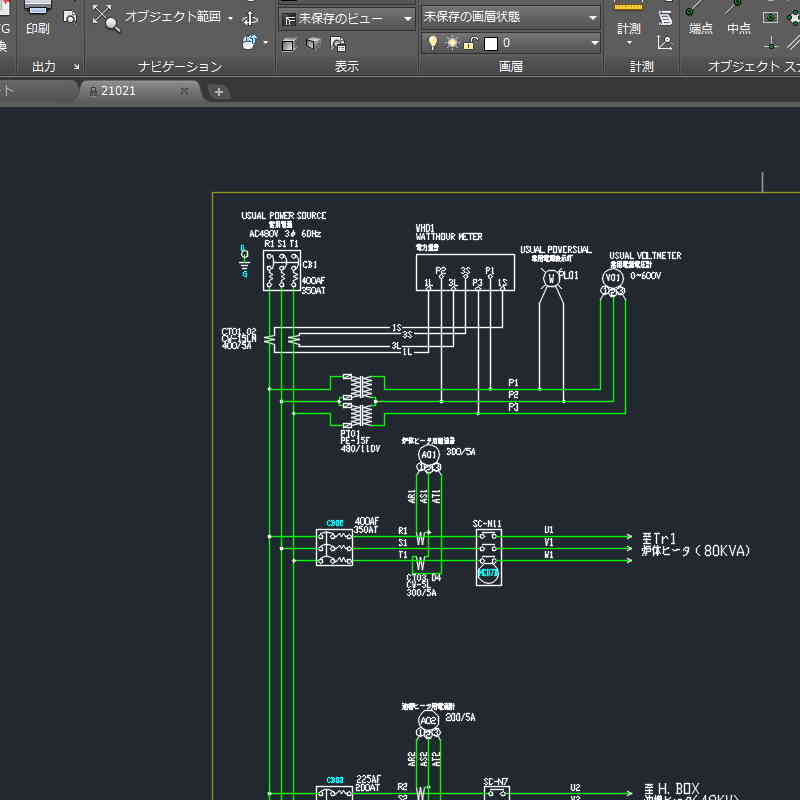
Task: Open the dropdown arrow beside the pan hand
Action: [x=266, y=43]
